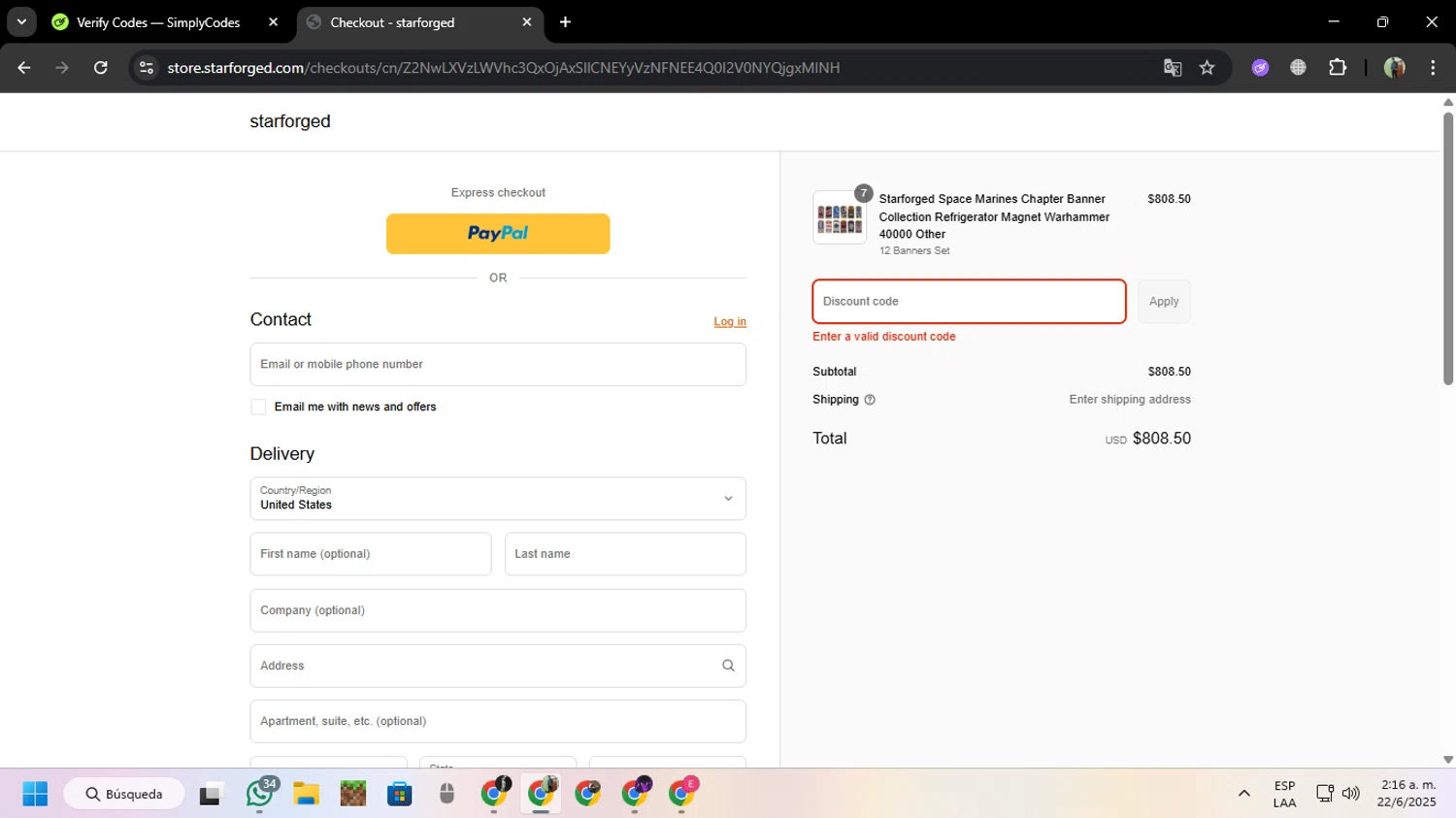1456x818 pixels.
Task: Click the PayPal express checkout button
Action: (x=498, y=234)
